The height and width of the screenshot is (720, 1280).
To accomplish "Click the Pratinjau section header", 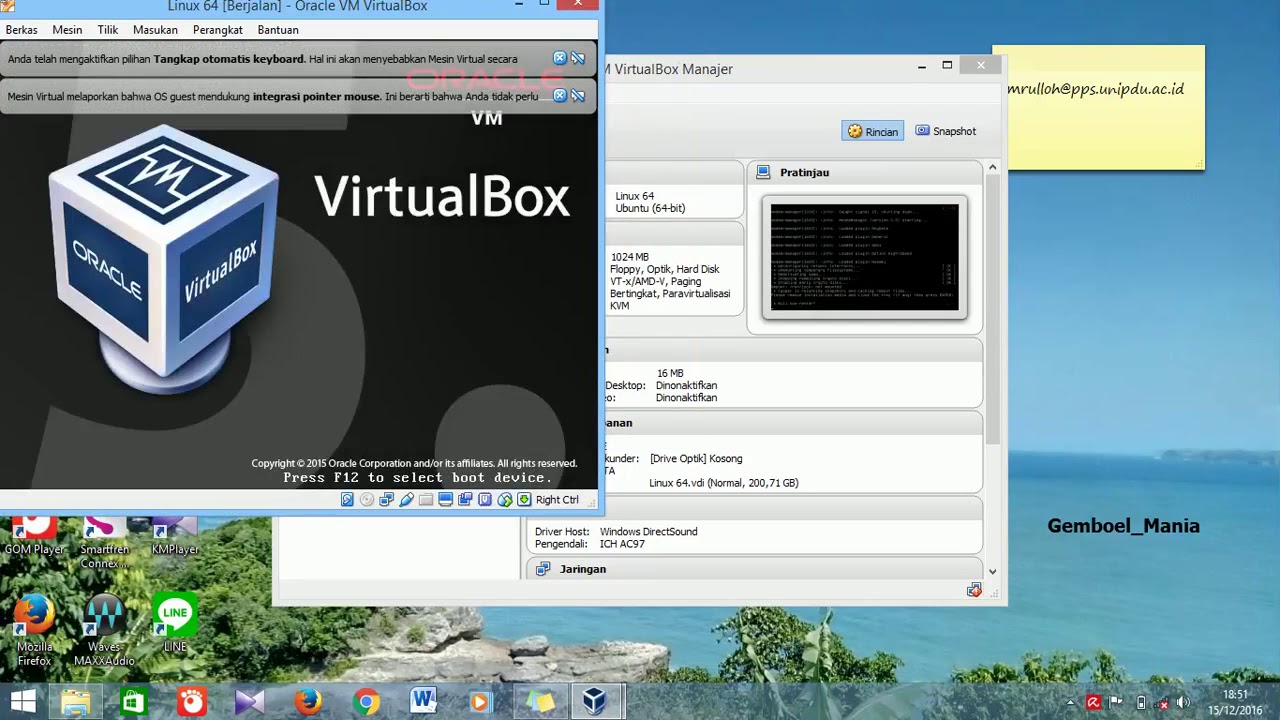I will point(864,172).
